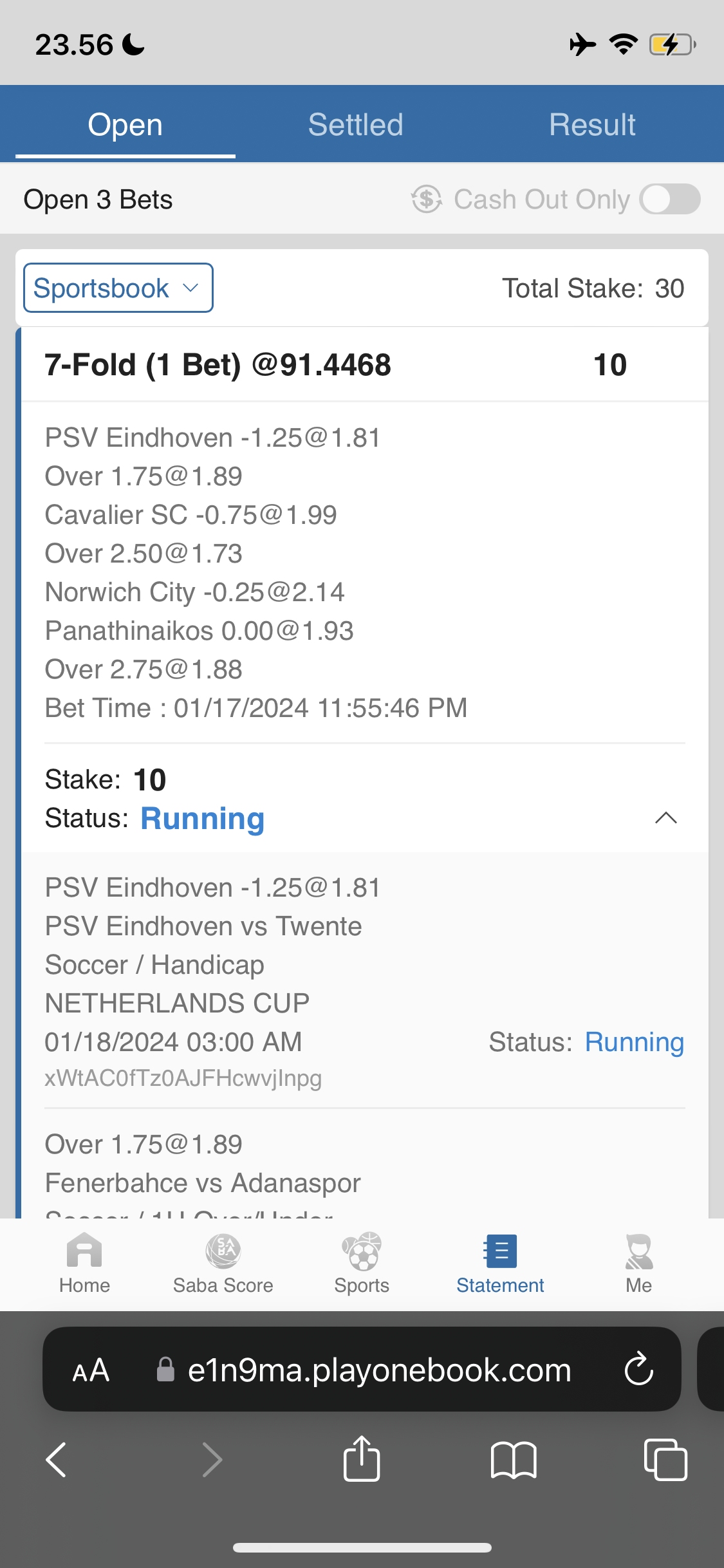Tap the Safari share icon

pos(362,1459)
